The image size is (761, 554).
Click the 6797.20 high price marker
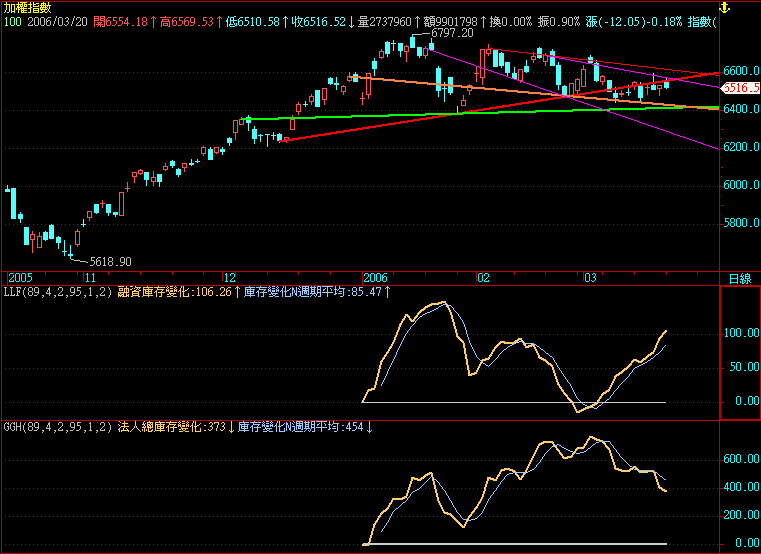pyautogui.click(x=451, y=33)
